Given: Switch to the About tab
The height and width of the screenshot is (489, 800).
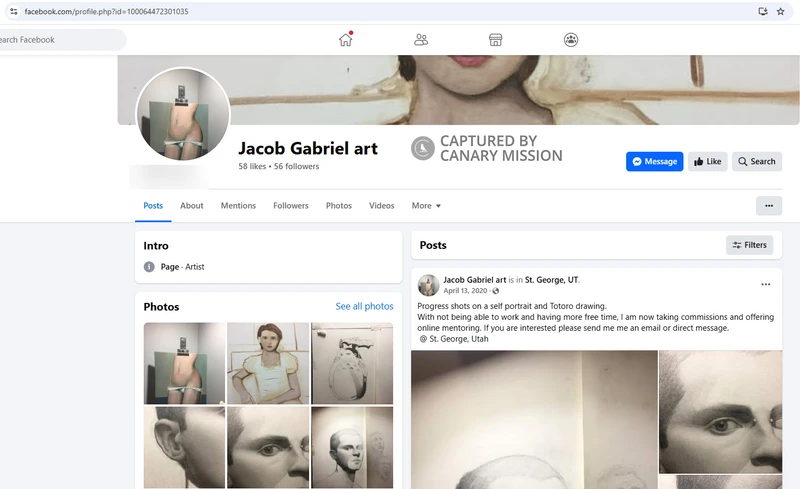Looking at the screenshot, I should pos(191,206).
